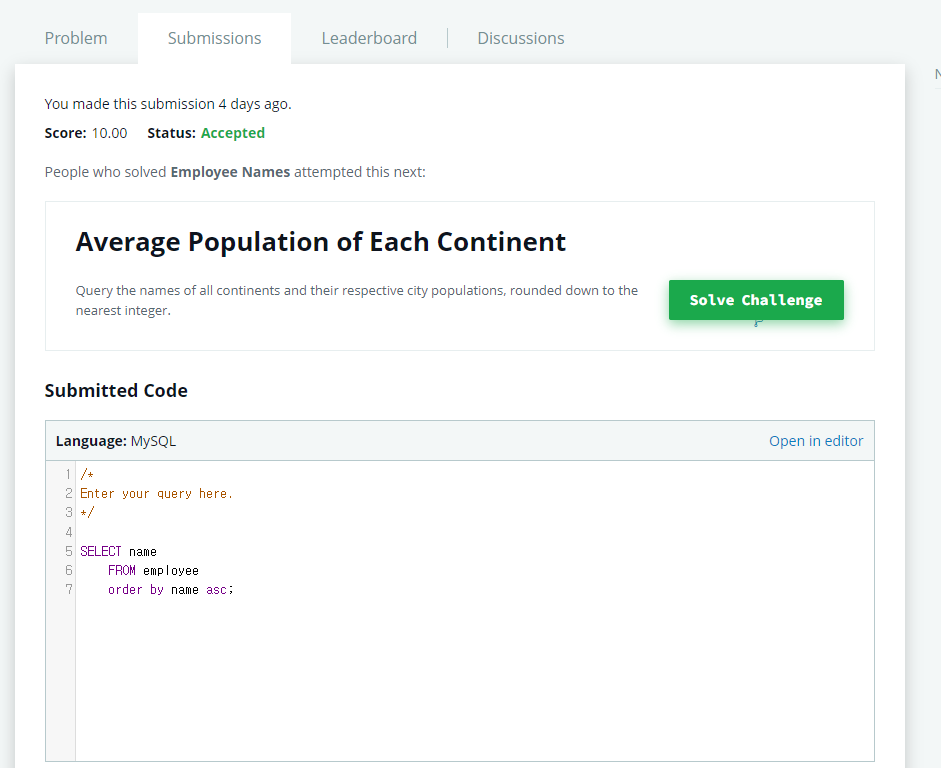This screenshot has width=941, height=768.
Task: Click the FROM employee code line
Action: [x=153, y=571]
